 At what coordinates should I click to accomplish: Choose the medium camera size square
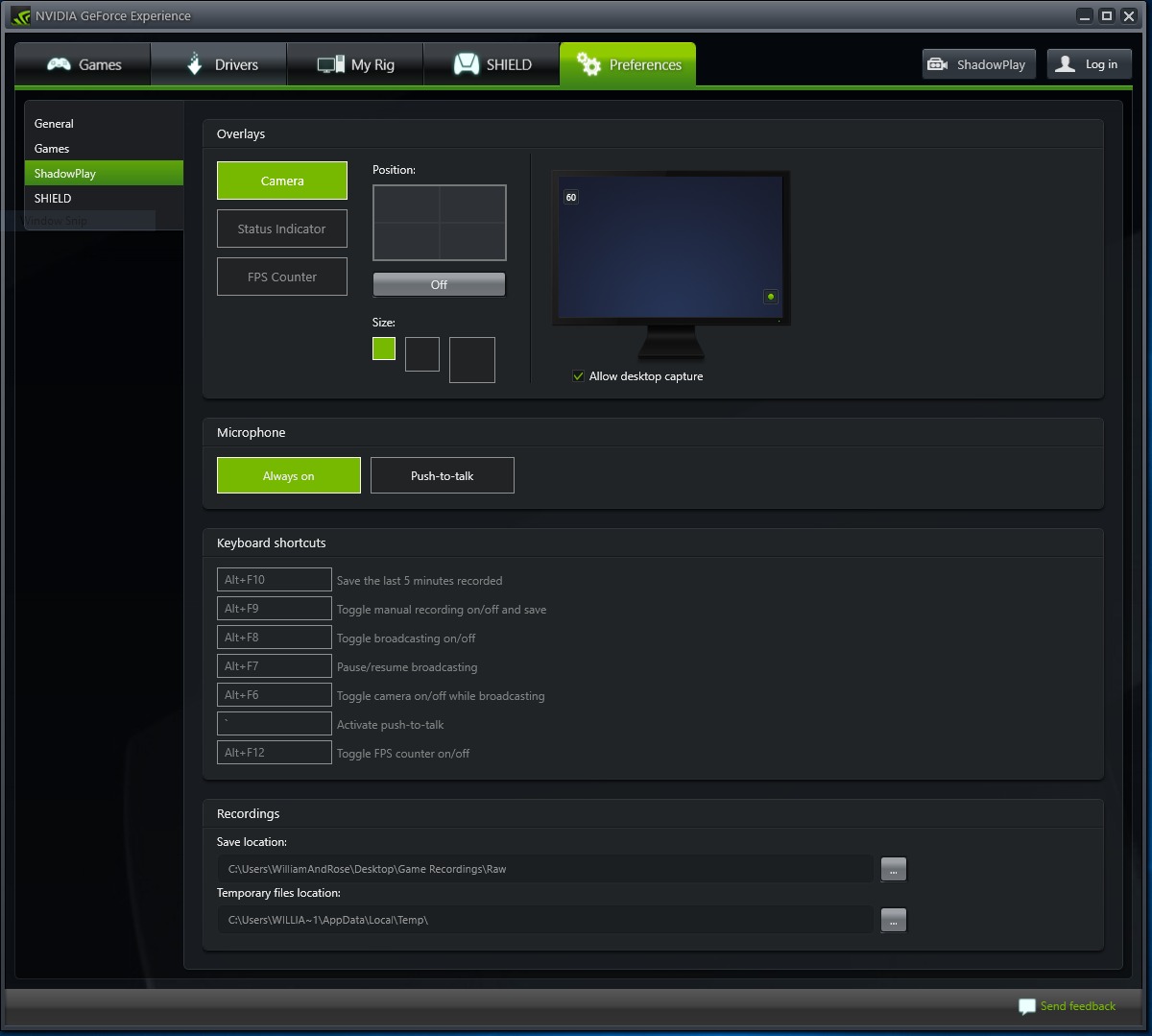(x=422, y=354)
